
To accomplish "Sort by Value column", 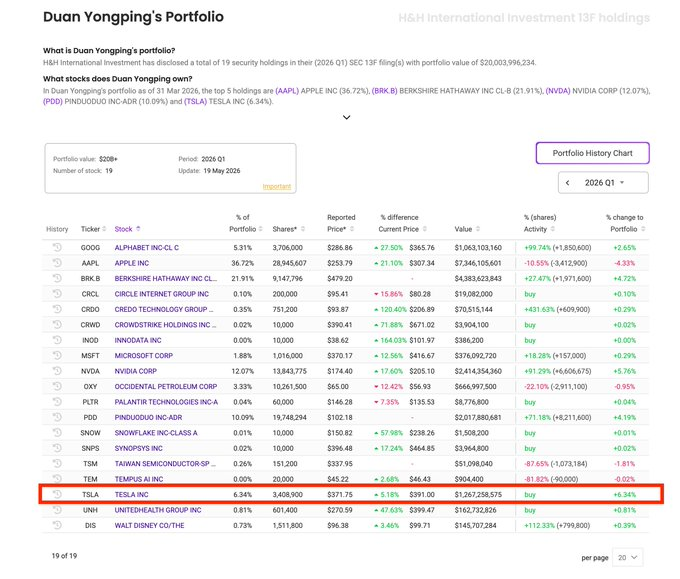I will pos(467,229).
